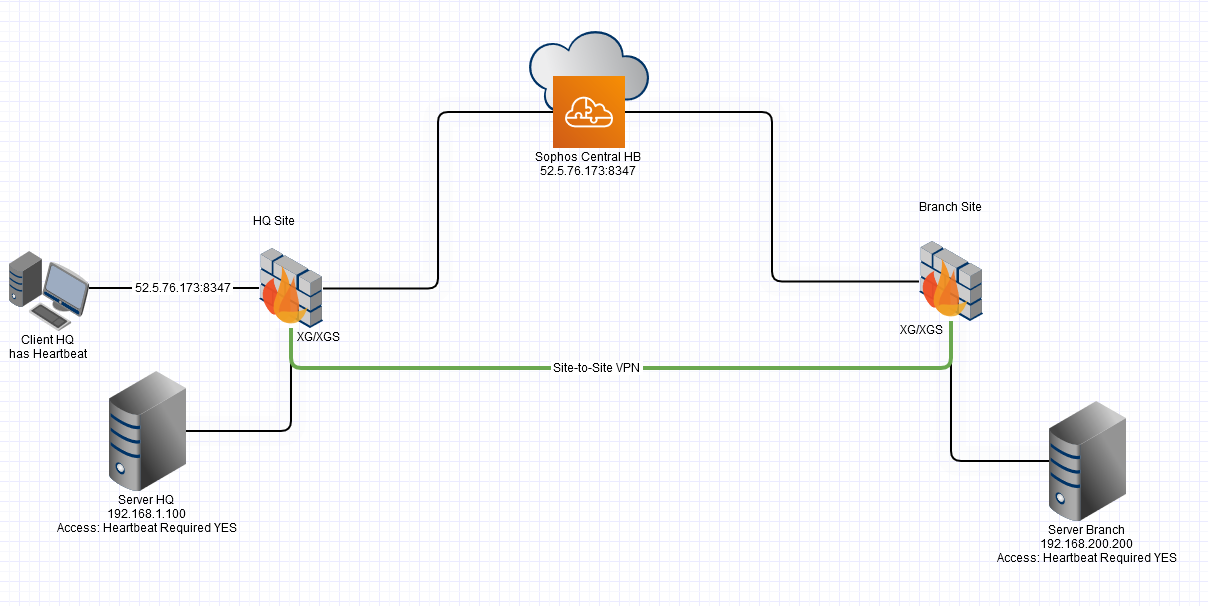
Task: Select the "has Heartbeat" text
Action: pyautogui.click(x=48, y=354)
